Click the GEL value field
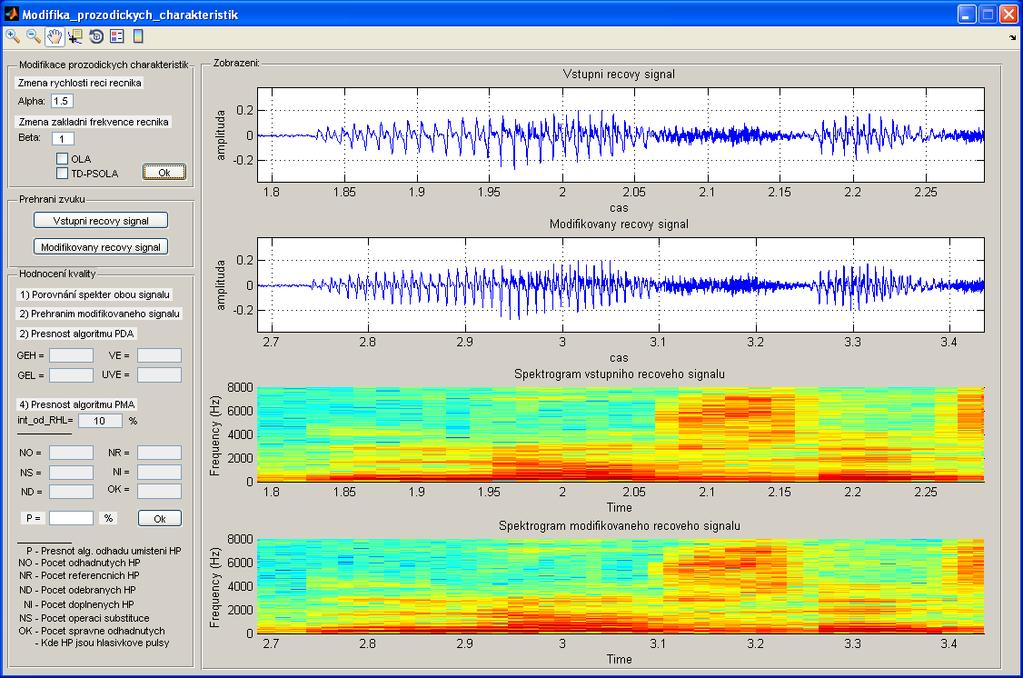This screenshot has height=678, width=1023. 71,375
